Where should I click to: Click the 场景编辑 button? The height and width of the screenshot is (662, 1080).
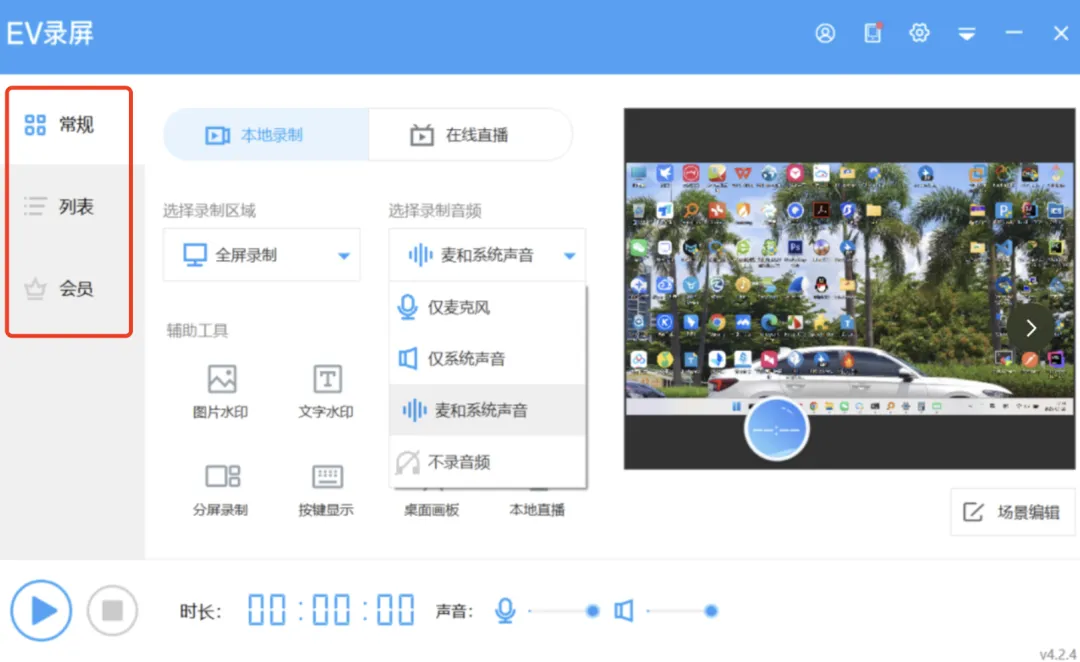pyautogui.click(x=1012, y=512)
